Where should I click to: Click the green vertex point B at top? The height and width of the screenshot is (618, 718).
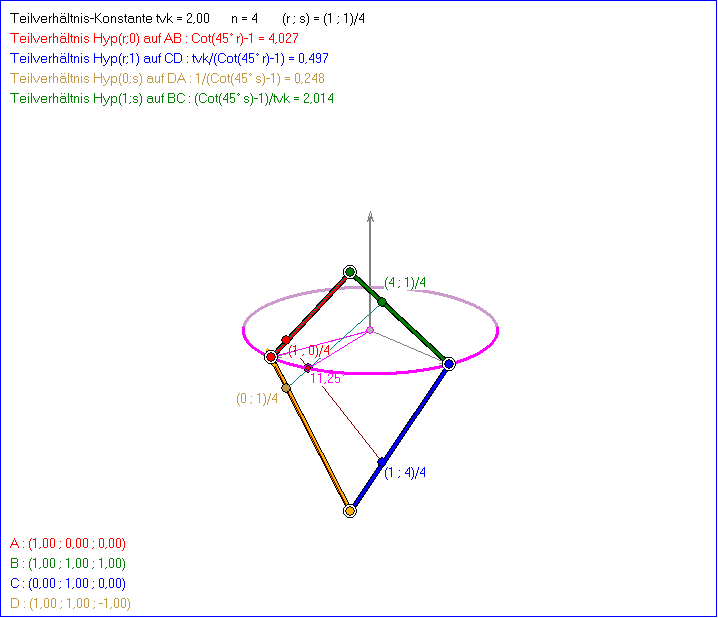tap(350, 272)
